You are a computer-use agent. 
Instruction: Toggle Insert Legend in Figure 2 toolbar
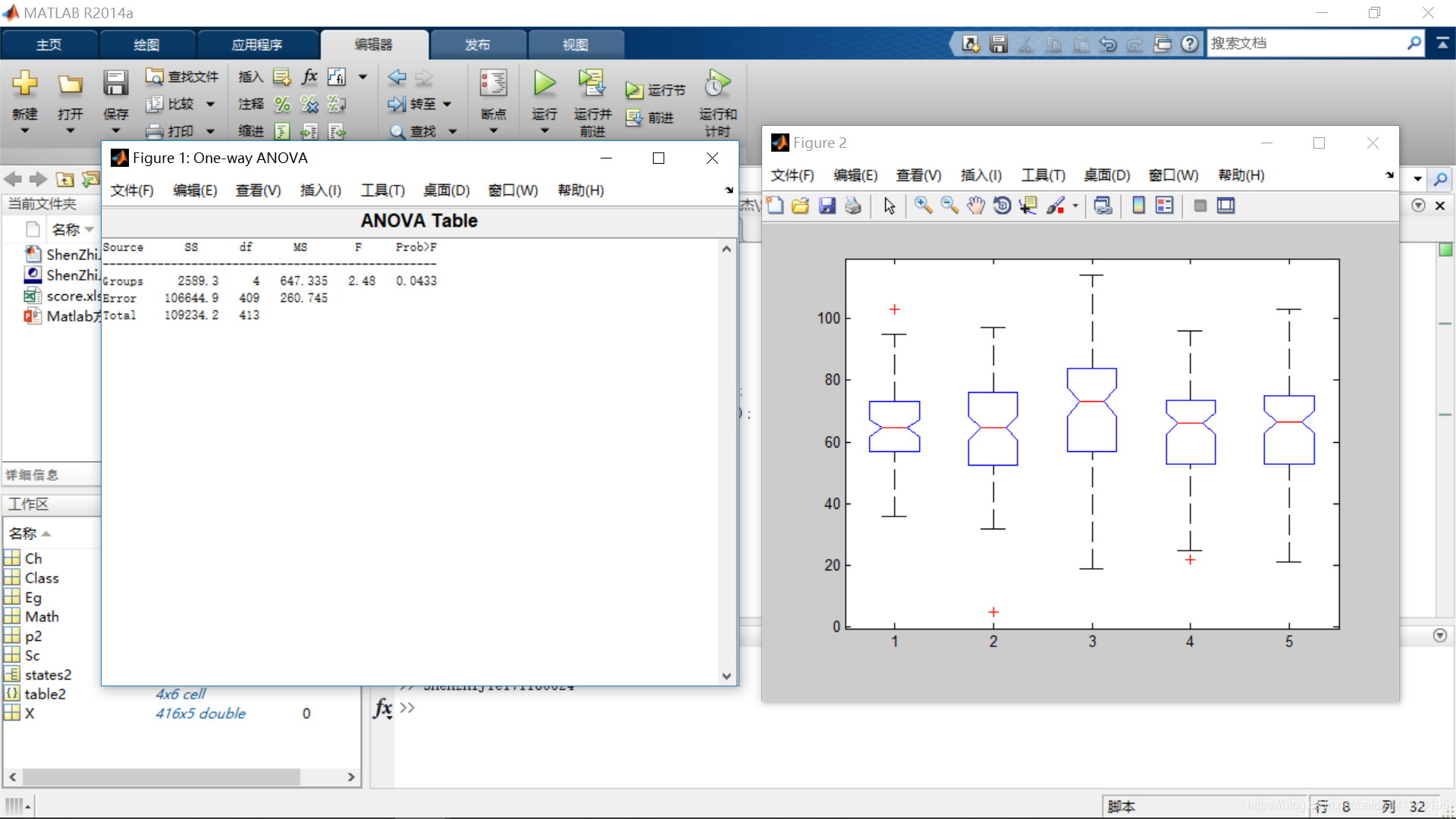(1164, 206)
